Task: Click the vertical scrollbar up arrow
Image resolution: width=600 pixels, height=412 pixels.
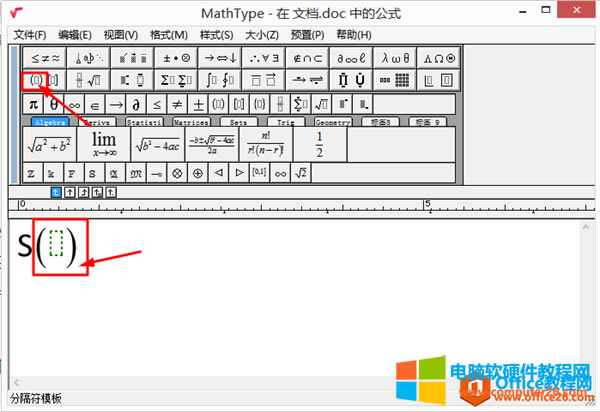Action: (x=585, y=227)
